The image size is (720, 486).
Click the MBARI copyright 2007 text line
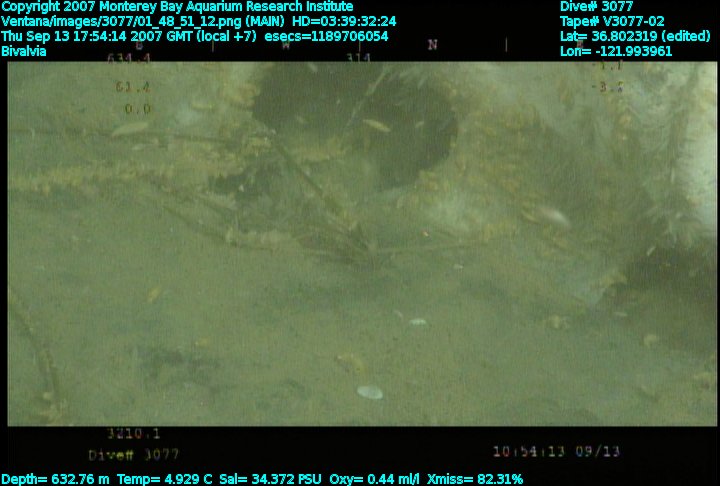tap(177, 6)
